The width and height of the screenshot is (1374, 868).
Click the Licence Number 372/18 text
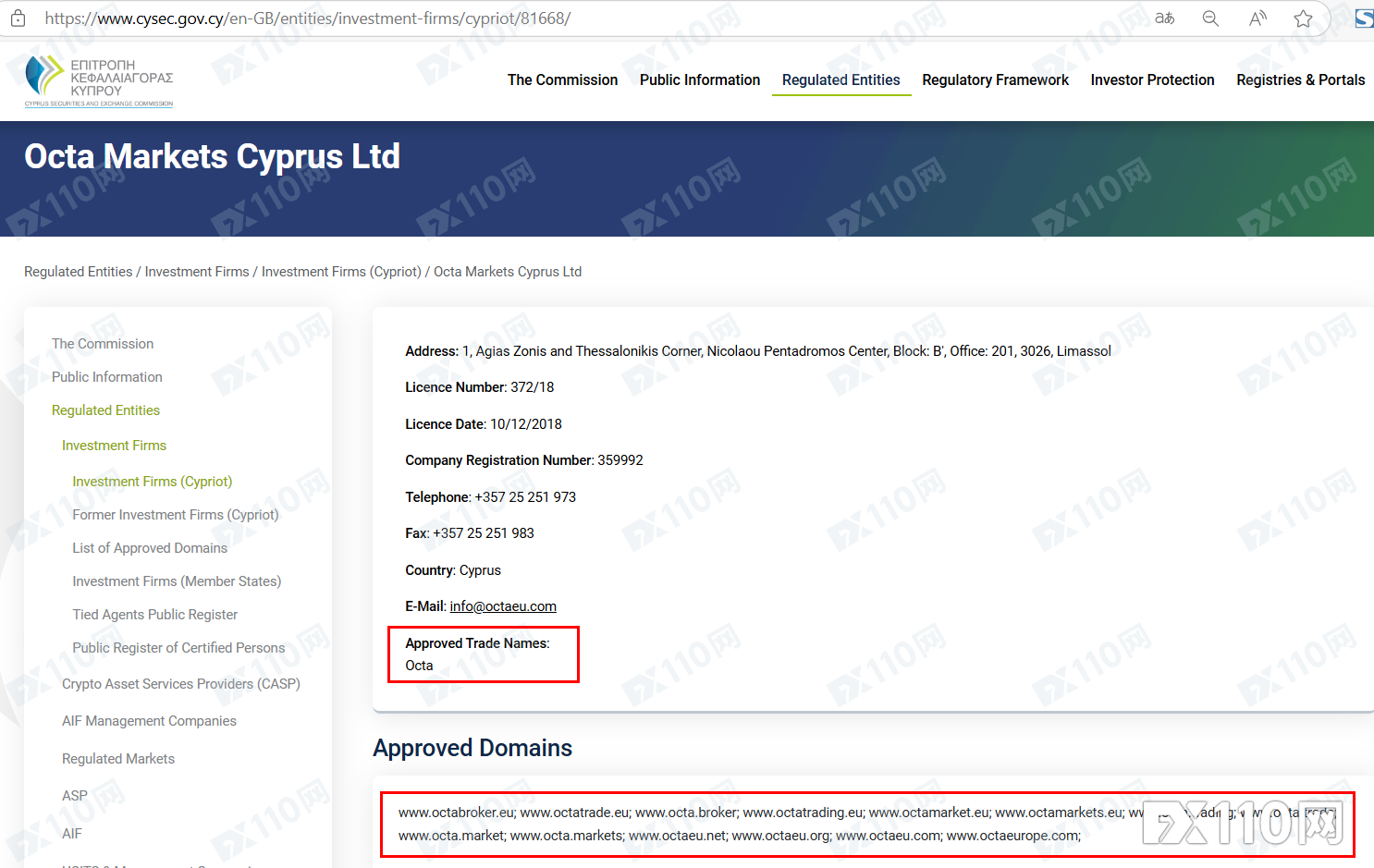pyautogui.click(x=480, y=387)
